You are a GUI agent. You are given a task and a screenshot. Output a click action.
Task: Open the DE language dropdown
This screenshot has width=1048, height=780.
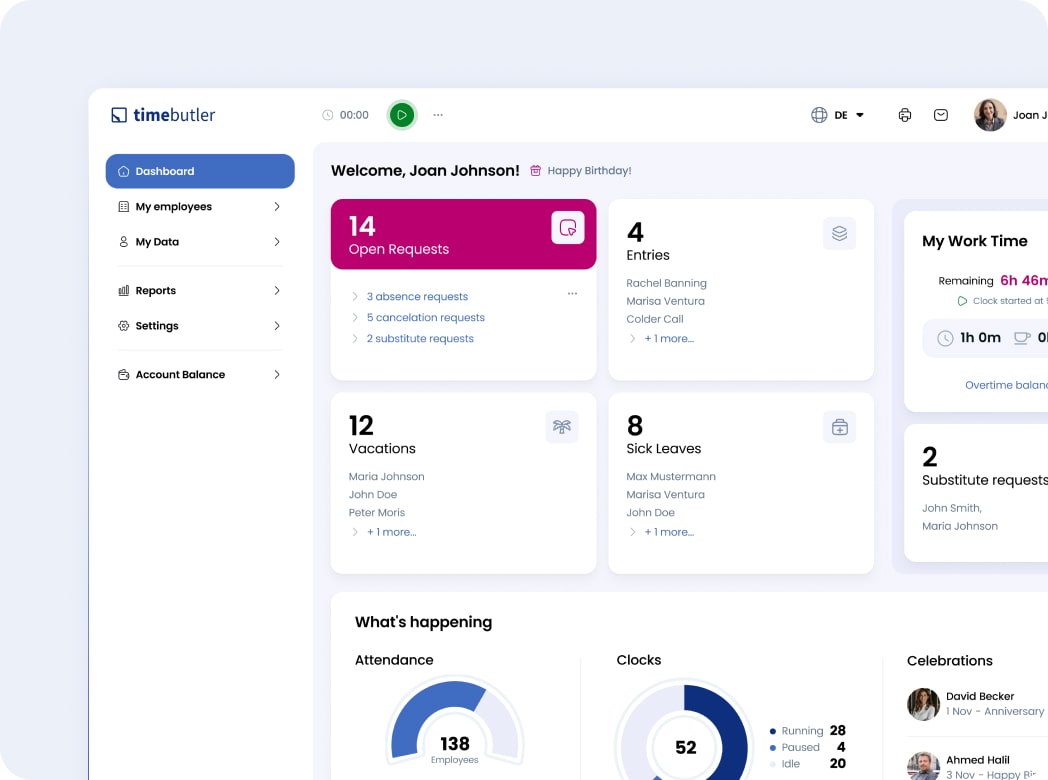(x=838, y=115)
